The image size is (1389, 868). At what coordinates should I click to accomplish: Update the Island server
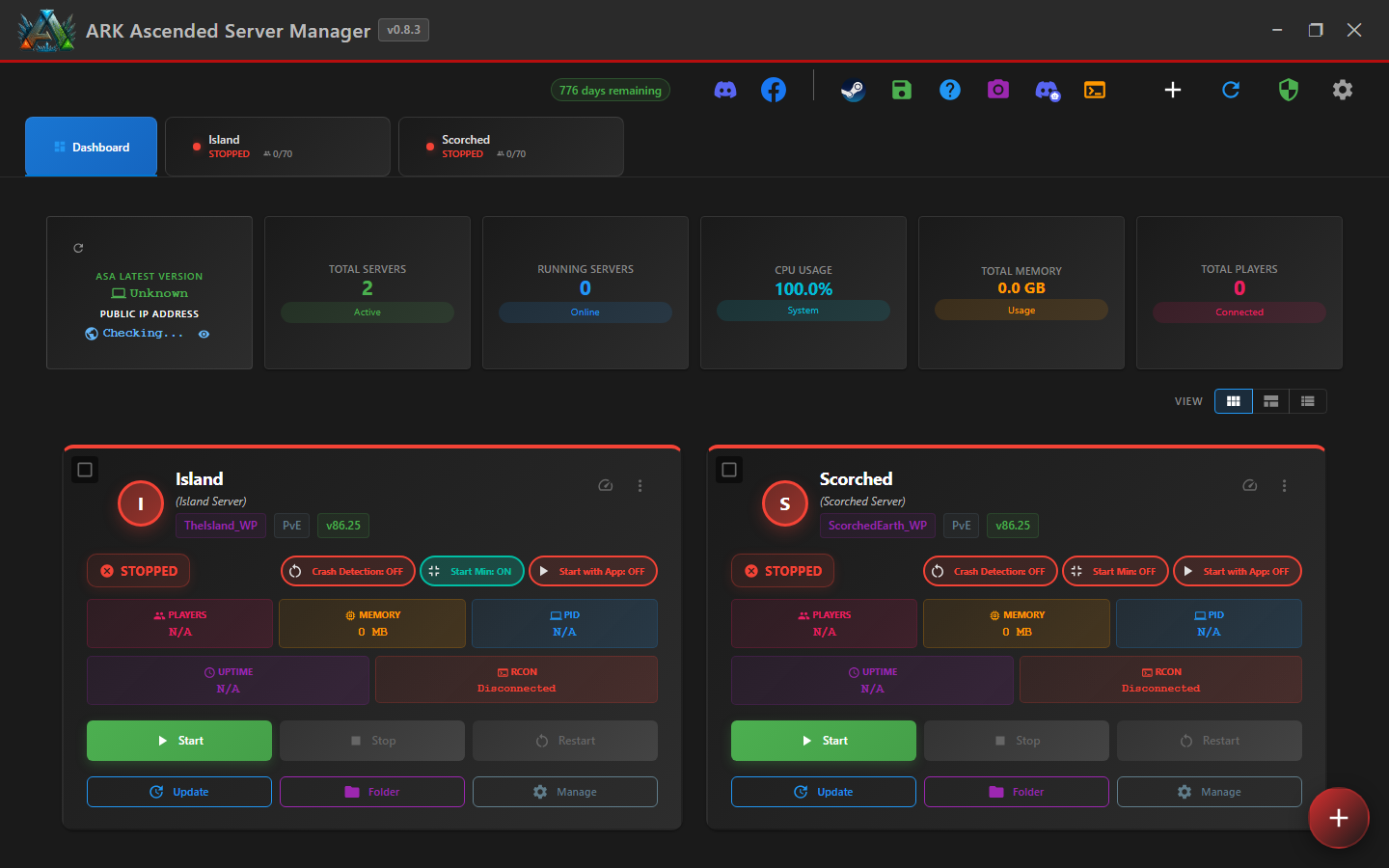pyautogui.click(x=179, y=792)
